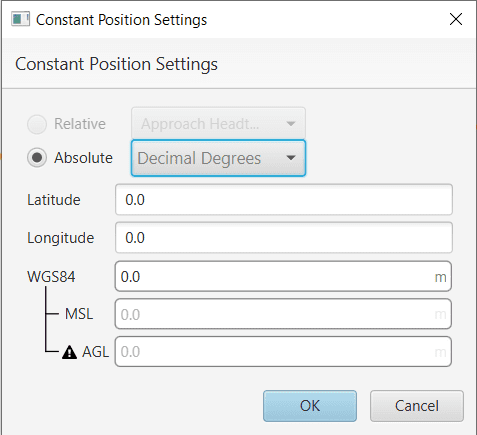Confirm settings with the OK button
The width and height of the screenshot is (477, 435).
[x=310, y=406]
